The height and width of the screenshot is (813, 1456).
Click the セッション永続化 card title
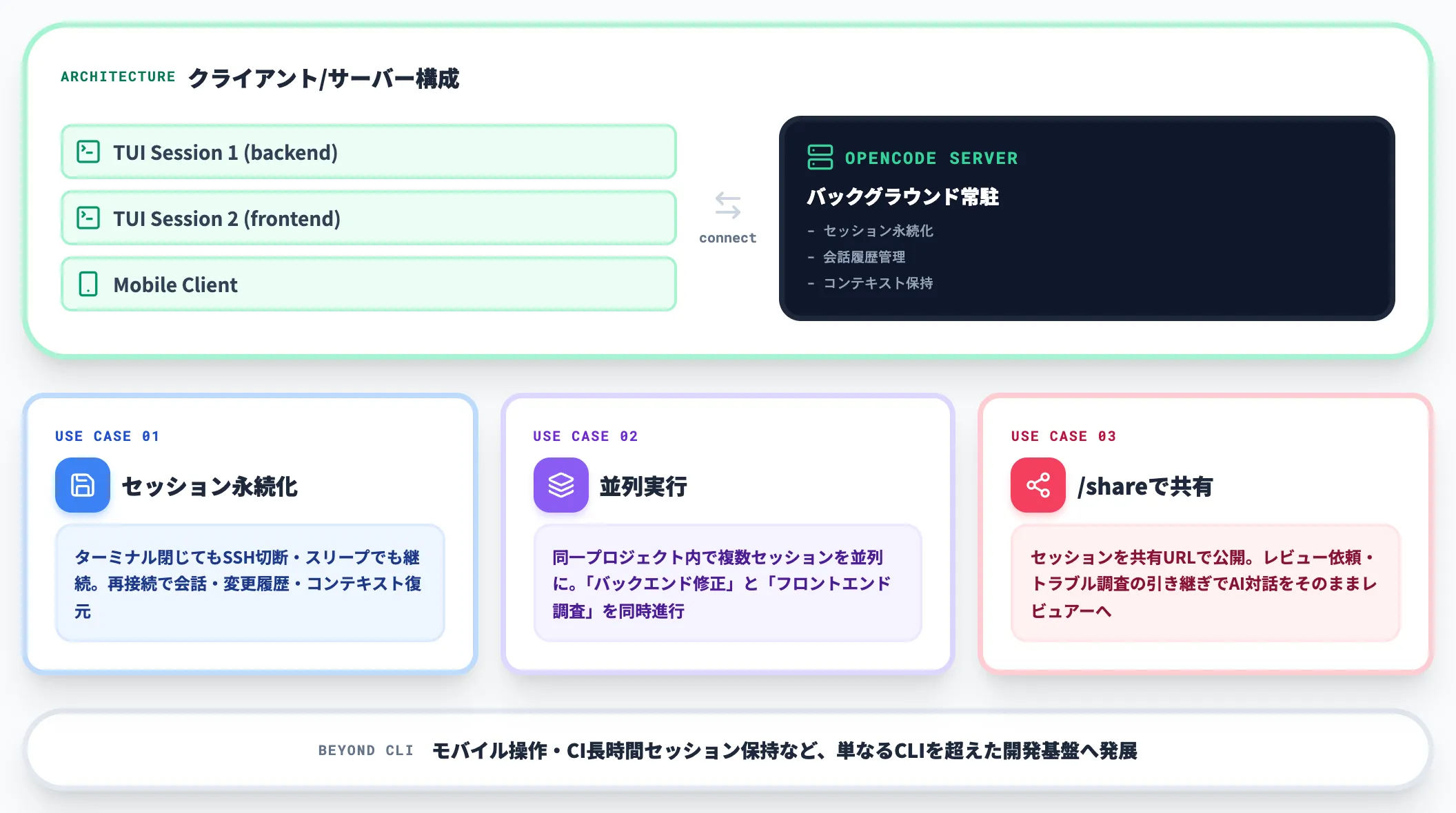tap(210, 486)
